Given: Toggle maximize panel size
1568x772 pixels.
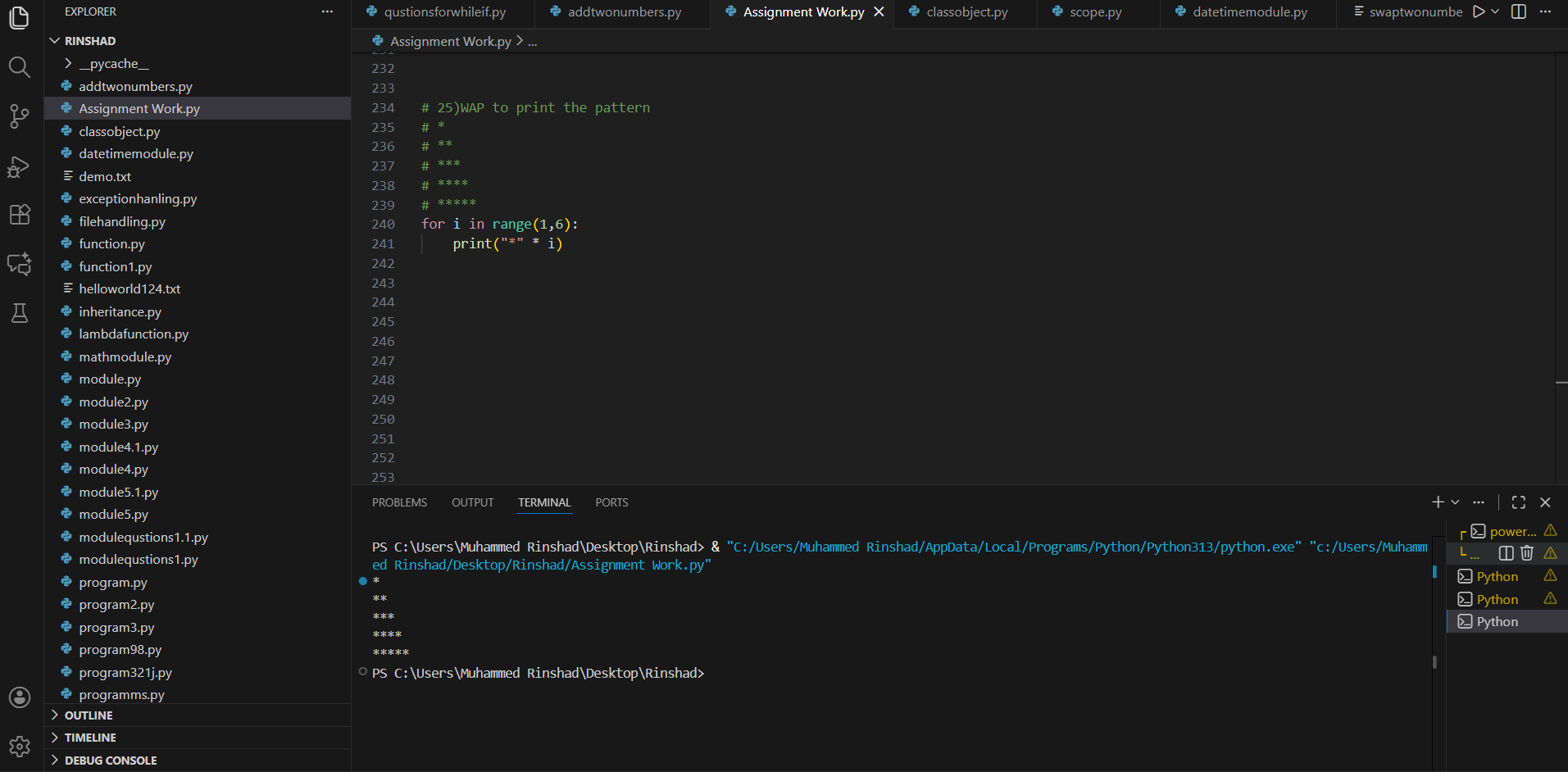Looking at the screenshot, I should pyautogui.click(x=1518, y=502).
